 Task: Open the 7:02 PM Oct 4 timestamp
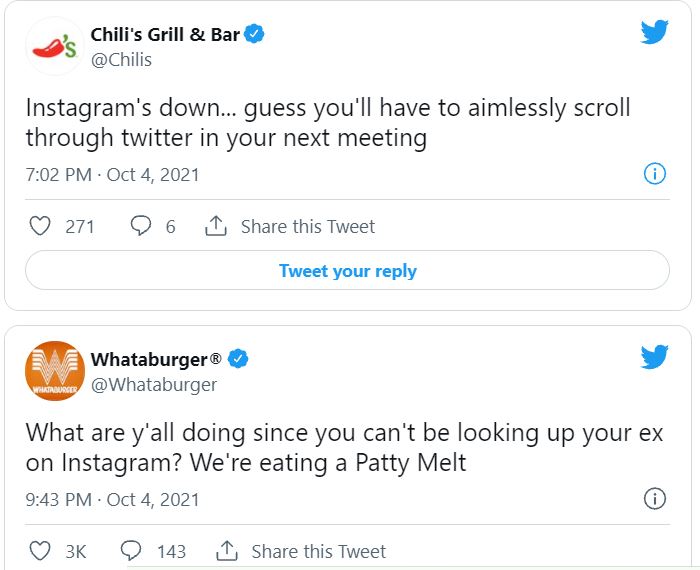[112, 175]
